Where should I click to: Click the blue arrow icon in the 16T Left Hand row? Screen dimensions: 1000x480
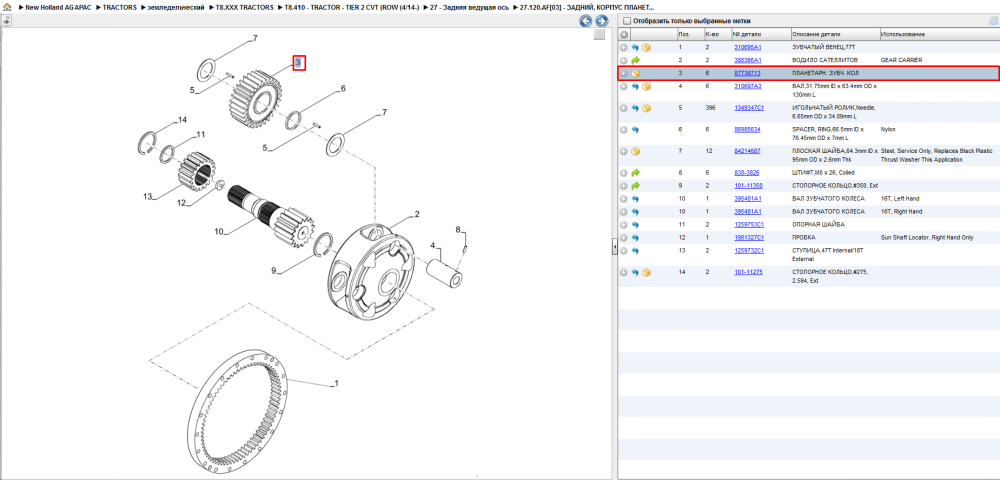click(635, 199)
